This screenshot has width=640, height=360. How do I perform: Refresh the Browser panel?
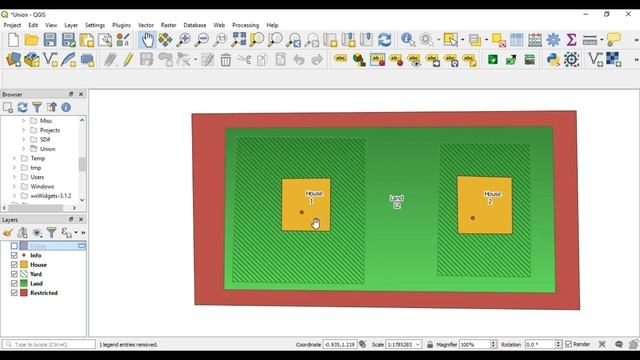[22, 107]
